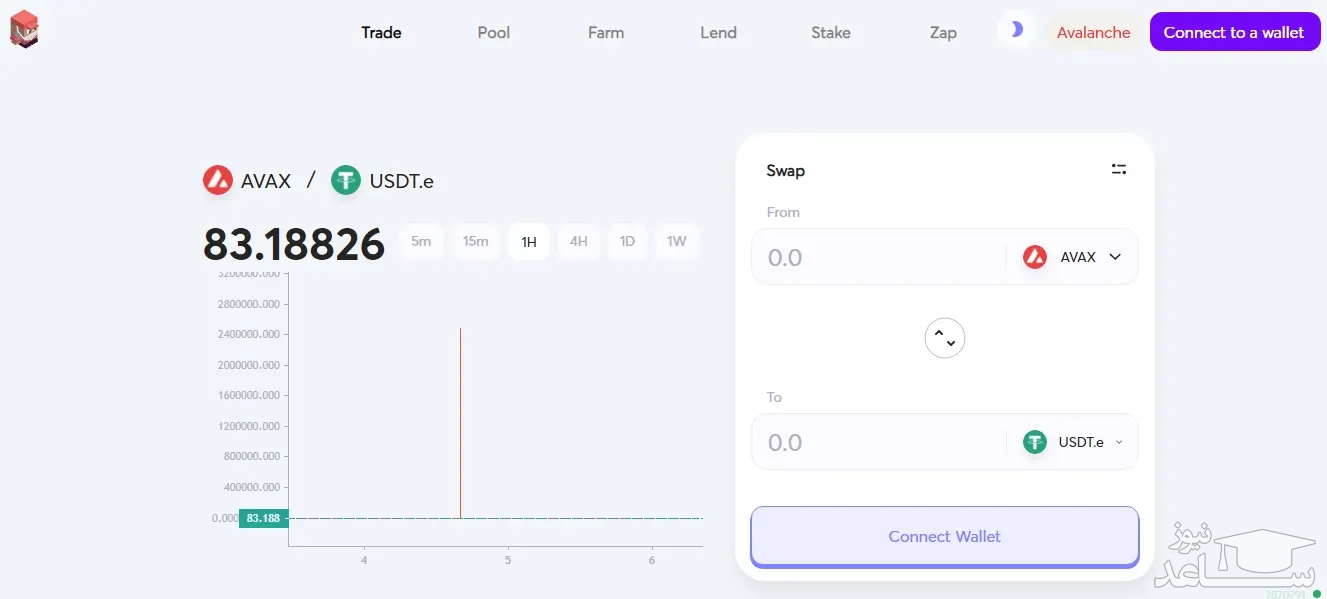Click the AVAX logo in chart header
This screenshot has width=1327, height=599.
[x=218, y=180]
